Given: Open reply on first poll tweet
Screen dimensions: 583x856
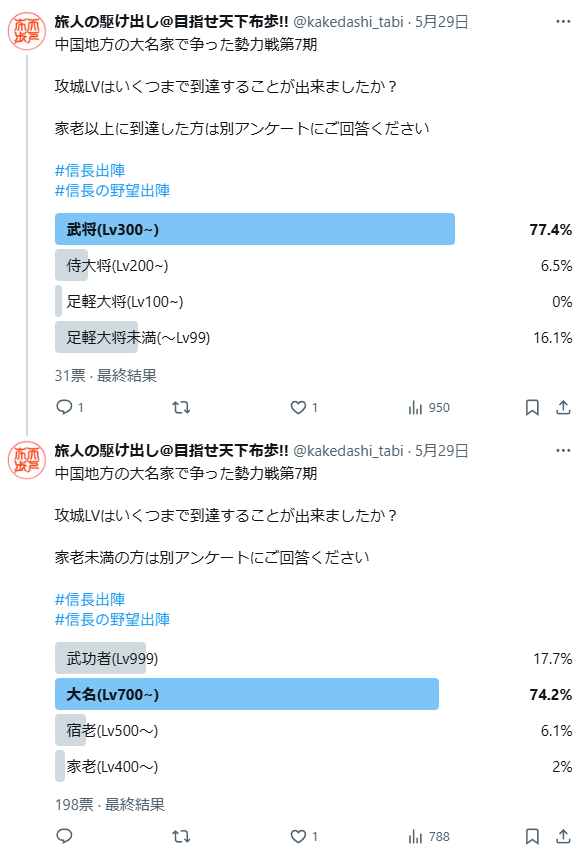Looking at the screenshot, I should tap(70, 407).
